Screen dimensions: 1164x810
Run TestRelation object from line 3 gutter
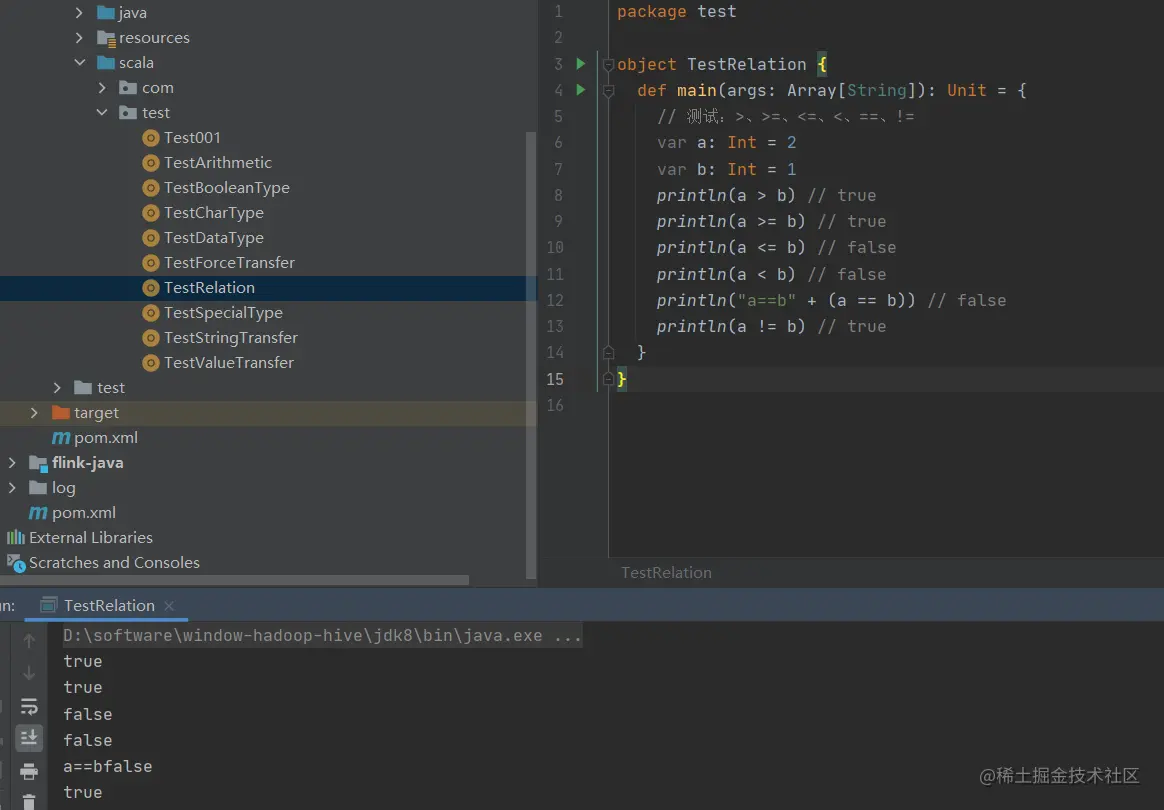tap(581, 64)
